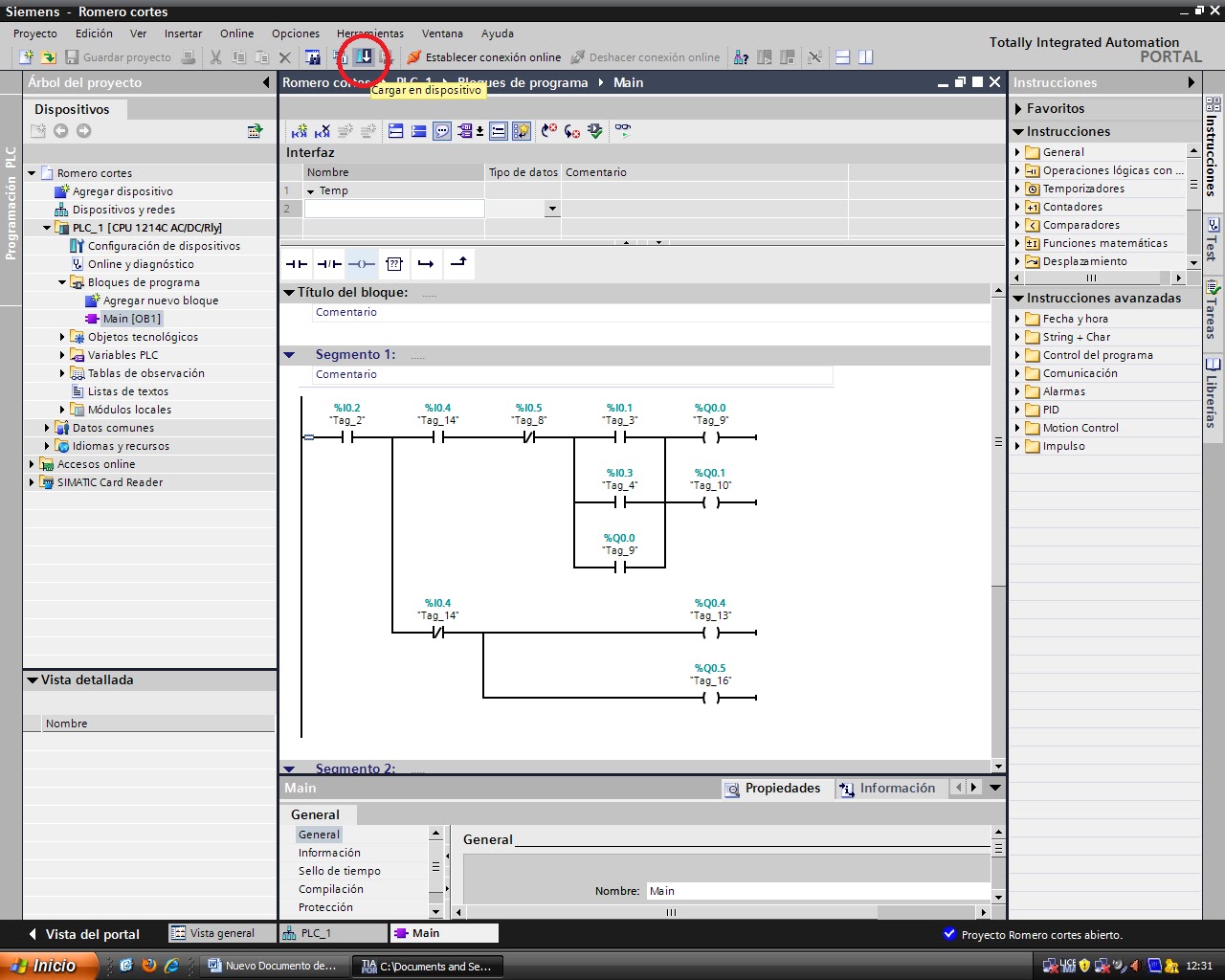The width and height of the screenshot is (1225, 980).
Task: Expand Temporizadores instruction folder
Action: click(x=1017, y=189)
